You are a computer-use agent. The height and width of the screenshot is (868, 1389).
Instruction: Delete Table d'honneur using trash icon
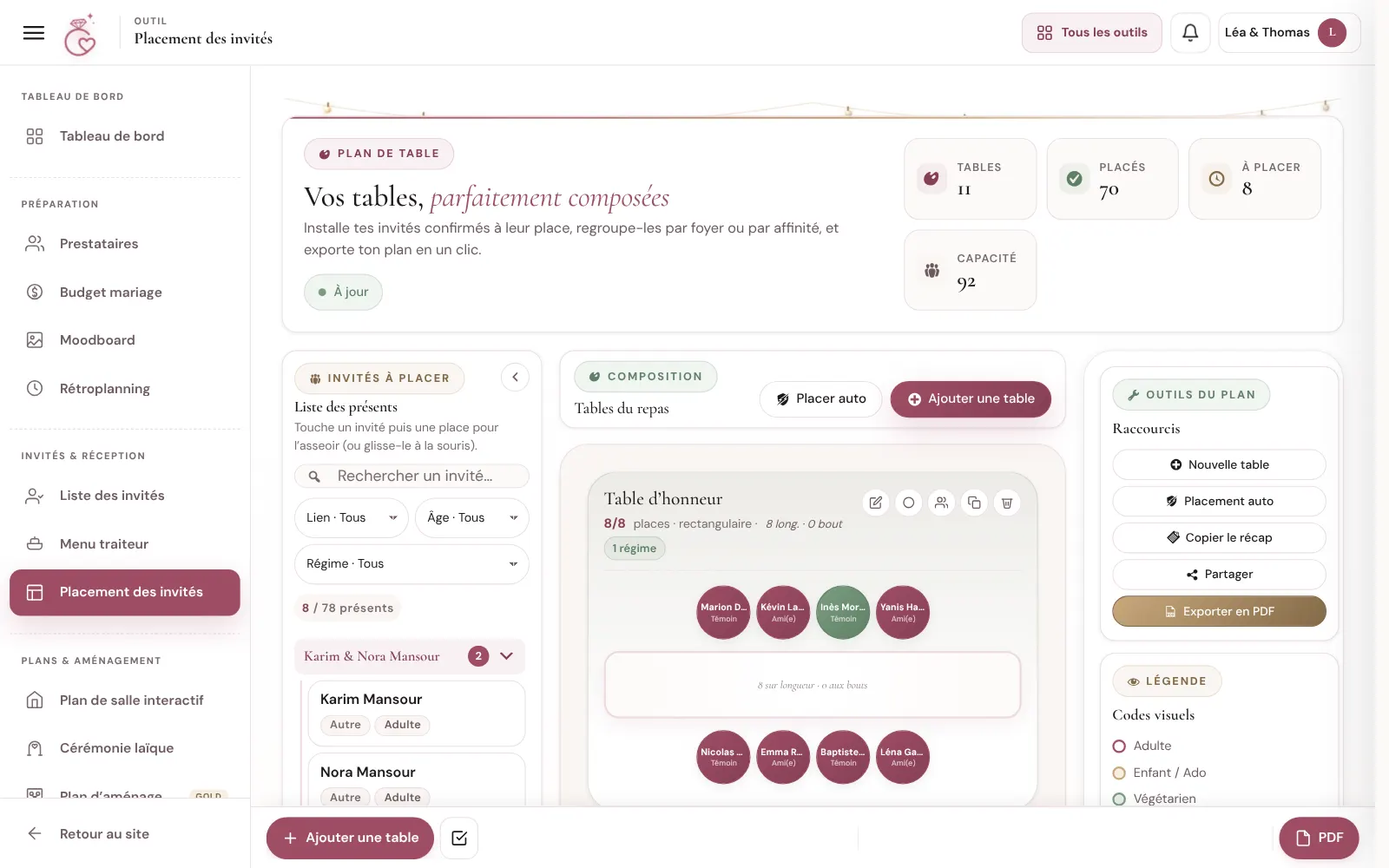point(1007,503)
